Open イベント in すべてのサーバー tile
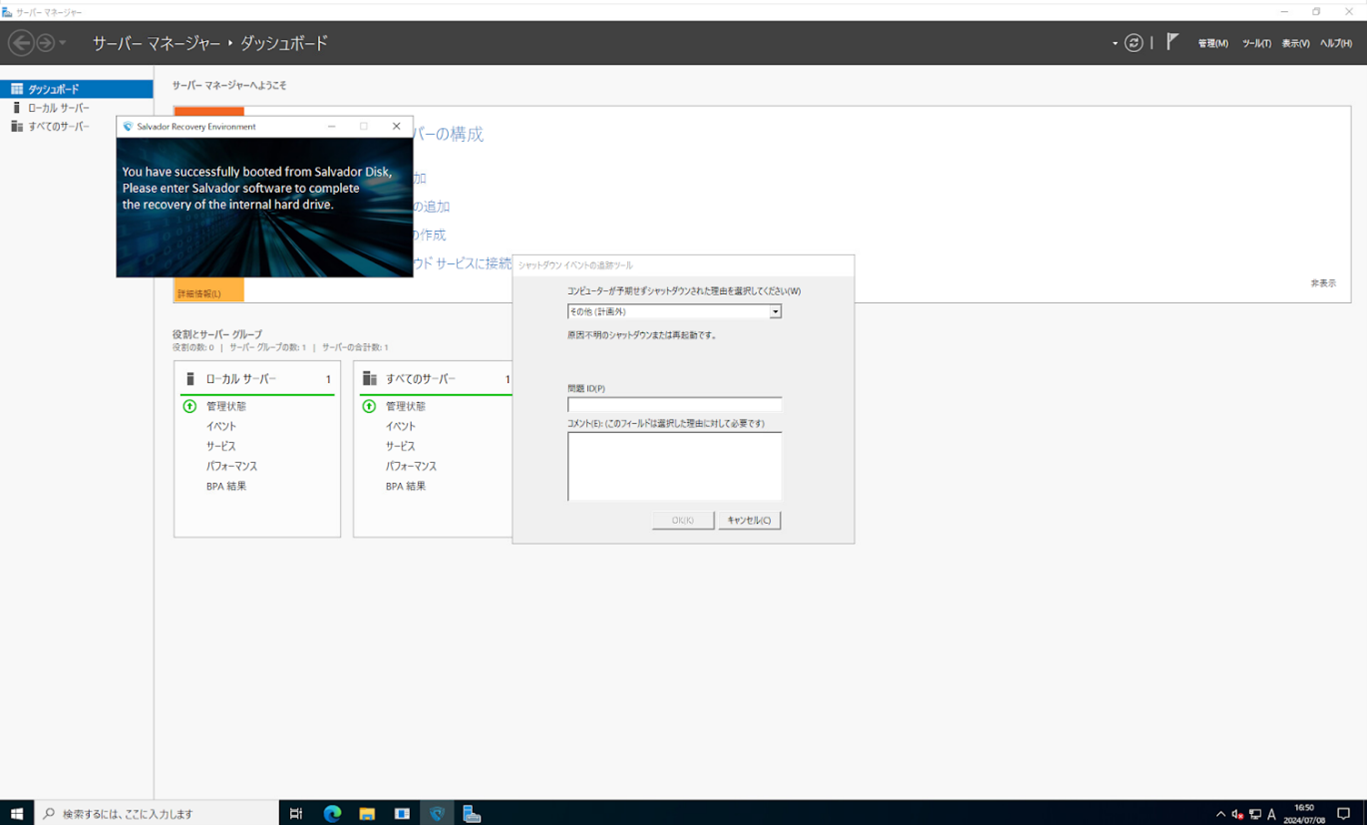The height and width of the screenshot is (825, 1367). [x=401, y=426]
